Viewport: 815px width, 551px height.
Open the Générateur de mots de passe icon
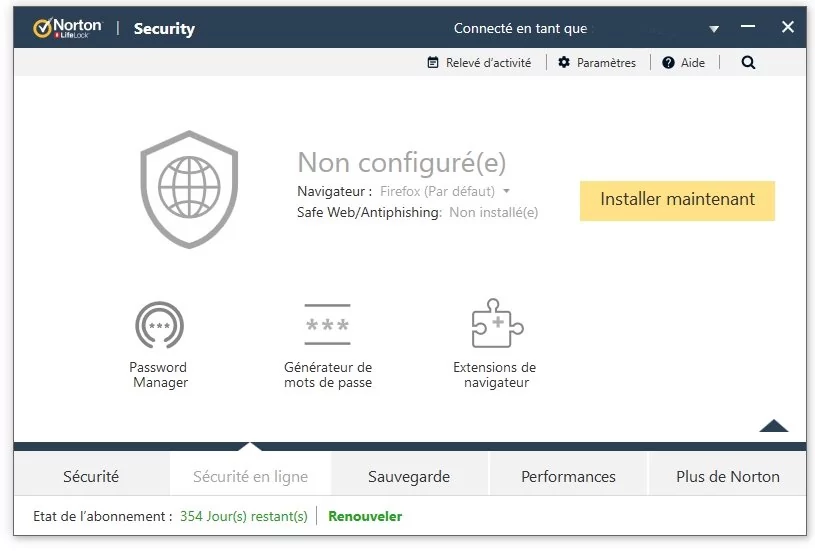[x=327, y=325]
